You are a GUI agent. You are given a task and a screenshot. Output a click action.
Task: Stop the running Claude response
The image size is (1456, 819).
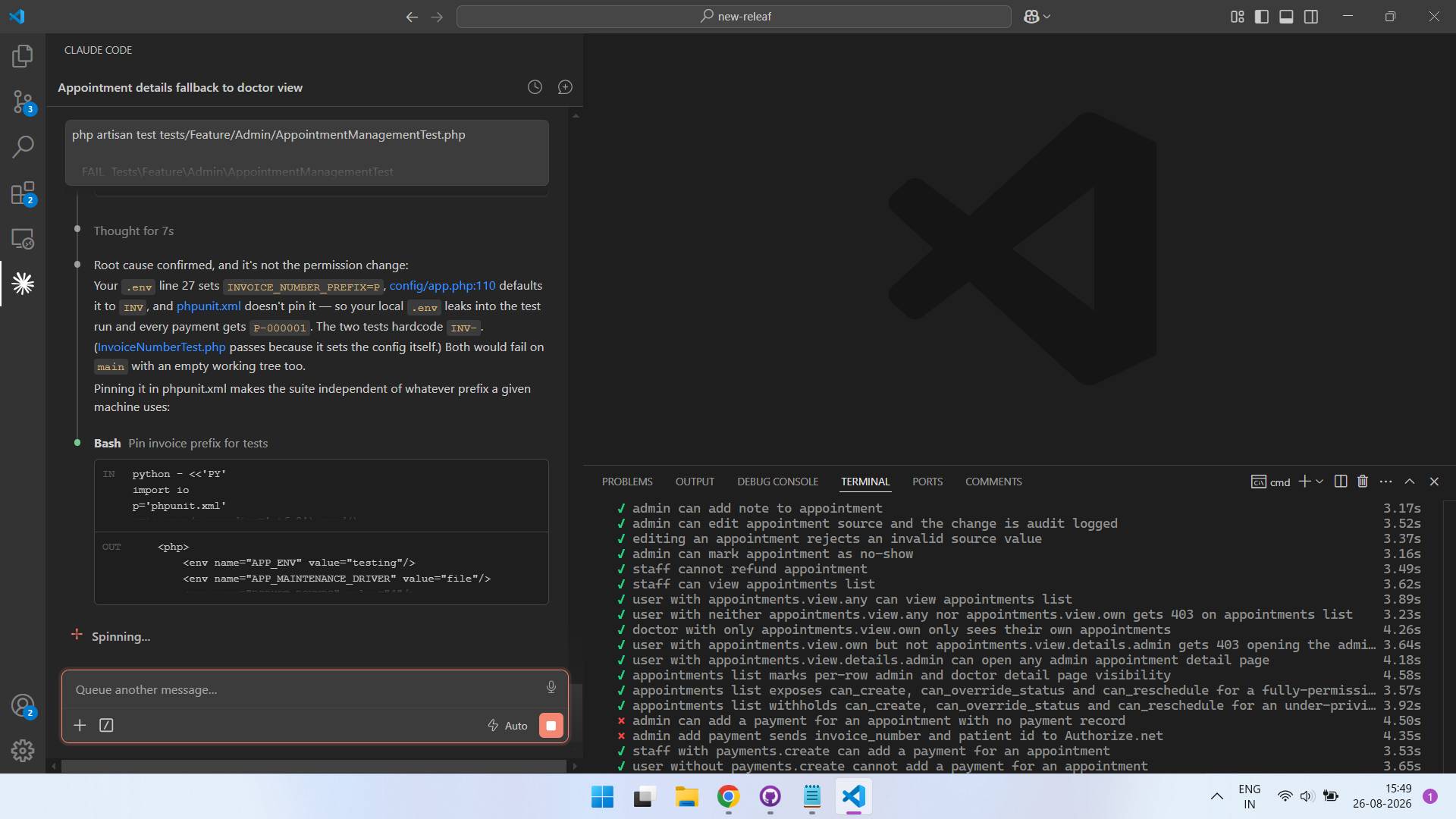[551, 726]
